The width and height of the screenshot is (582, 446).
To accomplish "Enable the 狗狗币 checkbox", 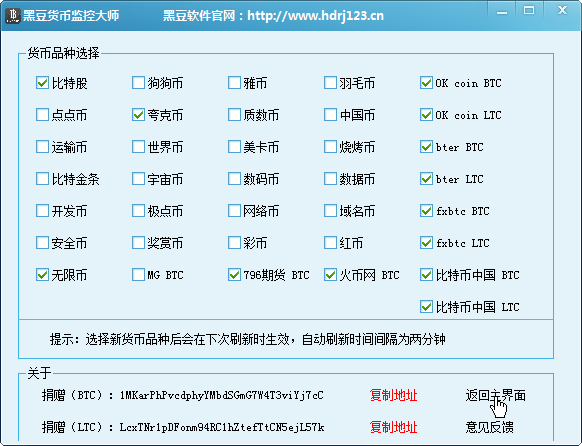I will pyautogui.click(x=138, y=83).
